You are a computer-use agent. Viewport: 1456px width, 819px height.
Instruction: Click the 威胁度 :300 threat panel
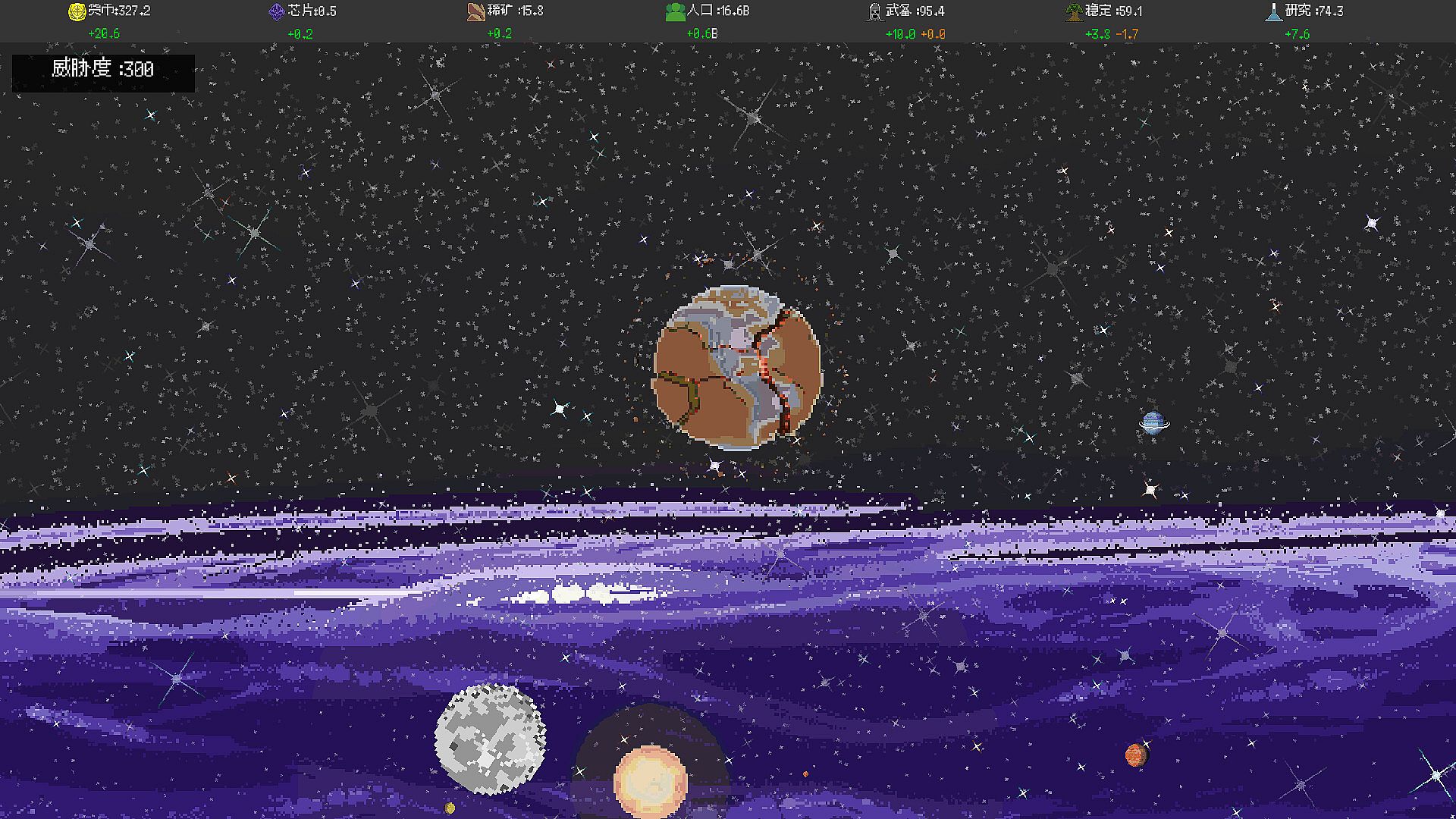[x=103, y=70]
